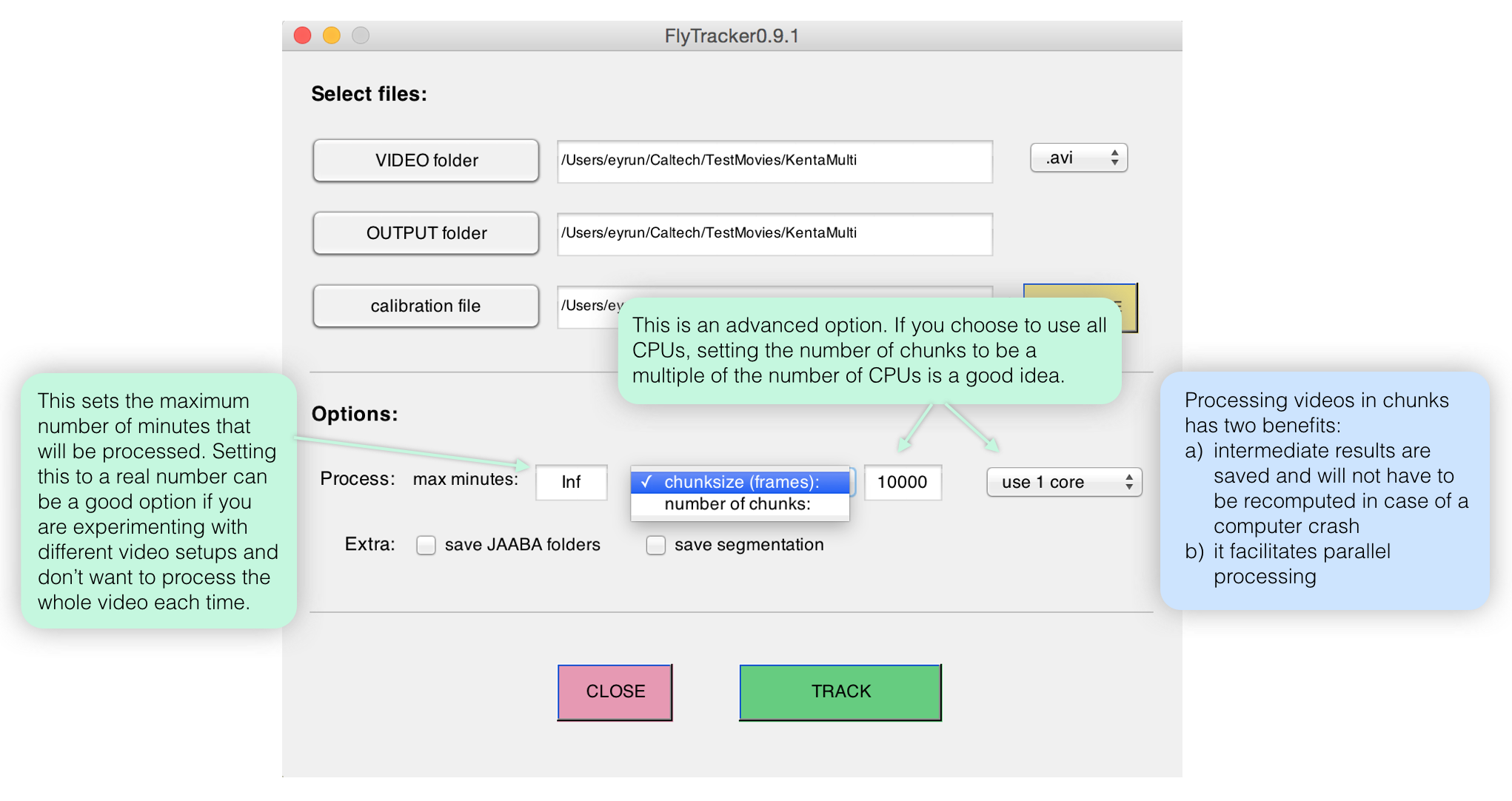
Task: Click the output folder path field
Action: [774, 234]
